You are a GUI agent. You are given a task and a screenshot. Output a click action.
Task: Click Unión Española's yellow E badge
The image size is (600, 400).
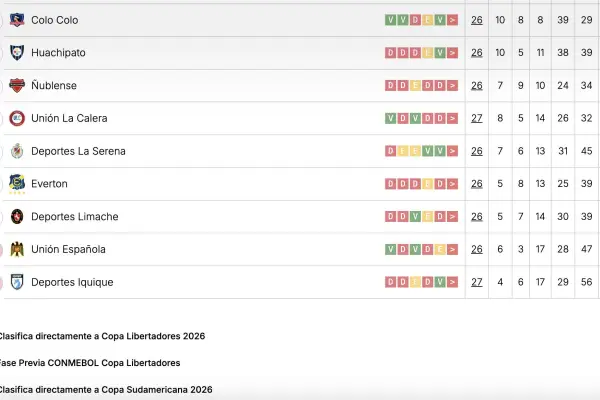(x=440, y=249)
